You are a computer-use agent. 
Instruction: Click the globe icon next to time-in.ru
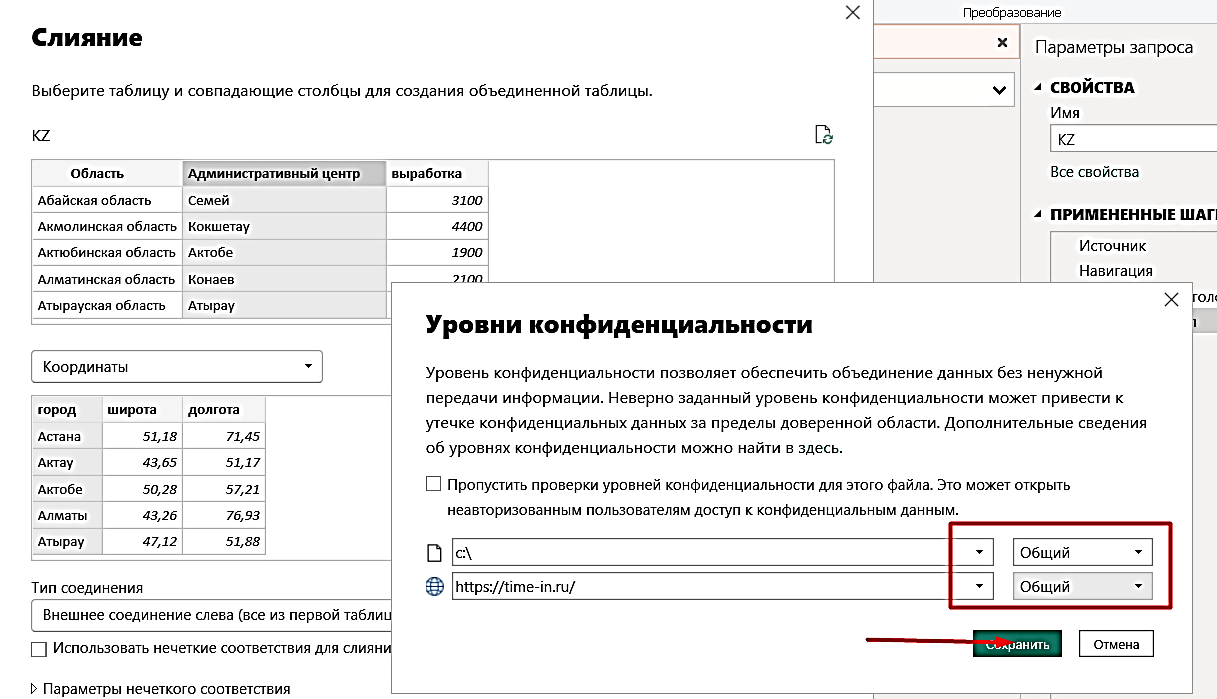(434, 587)
